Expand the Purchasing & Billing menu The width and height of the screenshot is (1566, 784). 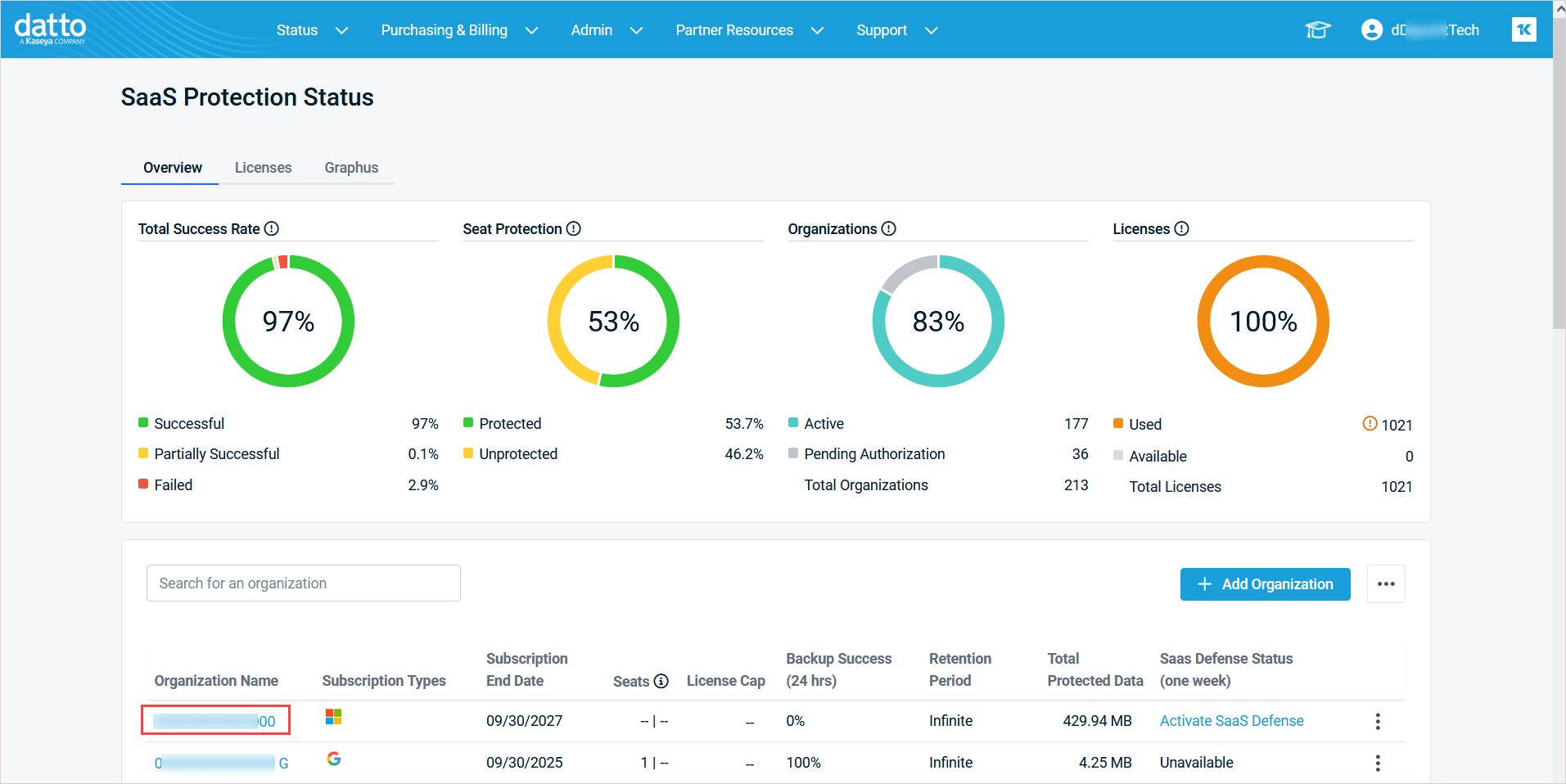point(459,30)
